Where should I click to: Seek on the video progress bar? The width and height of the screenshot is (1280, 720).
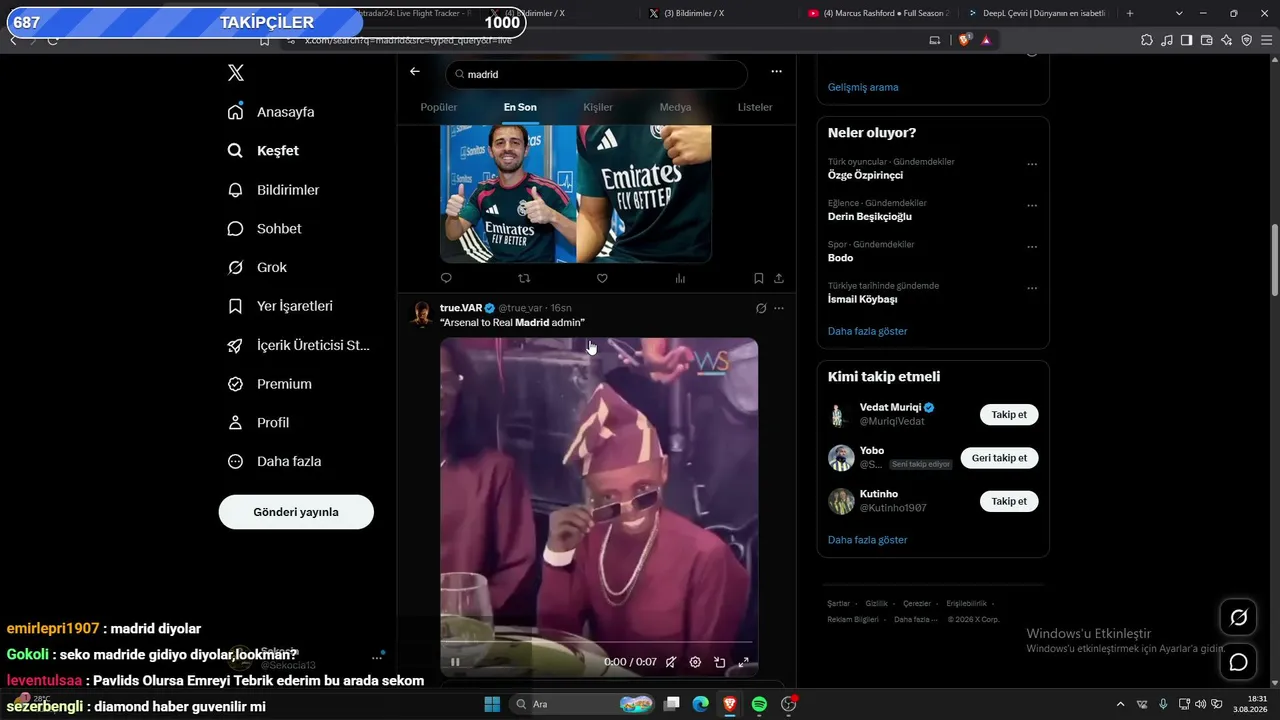pyautogui.click(x=599, y=642)
